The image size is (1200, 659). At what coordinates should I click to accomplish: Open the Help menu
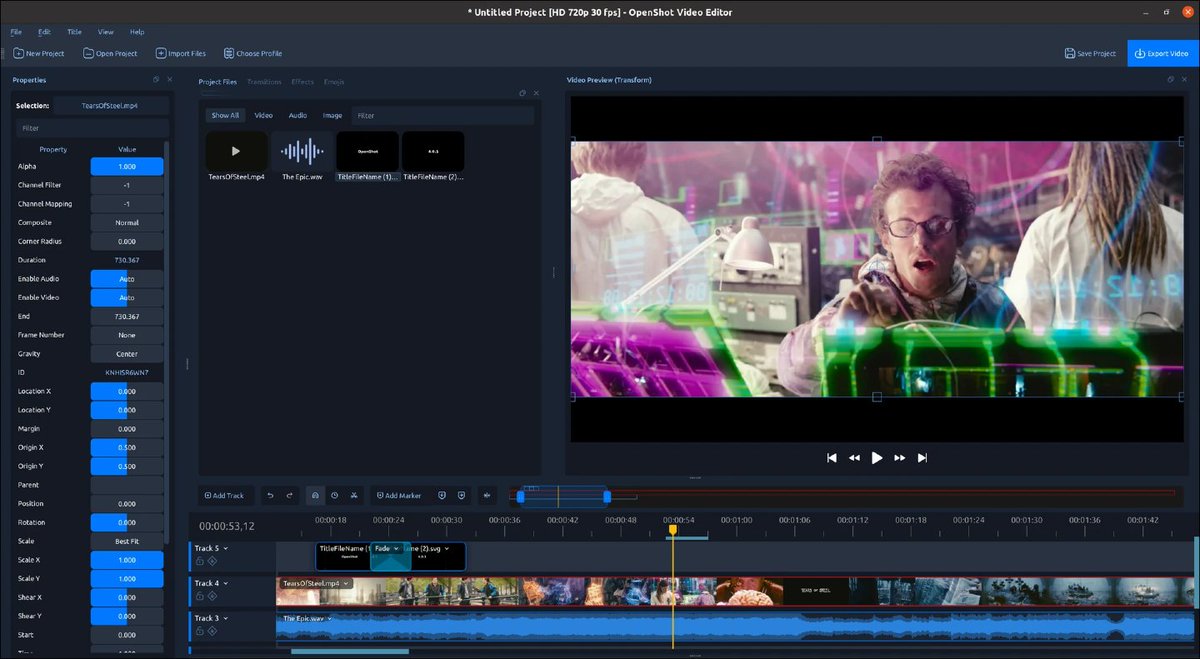(x=137, y=32)
